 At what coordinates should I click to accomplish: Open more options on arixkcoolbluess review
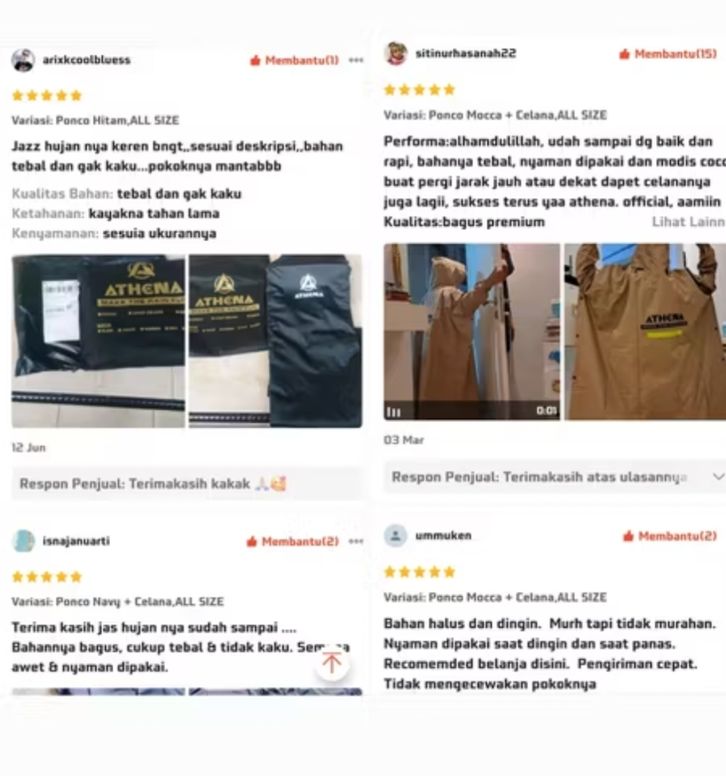click(356, 60)
